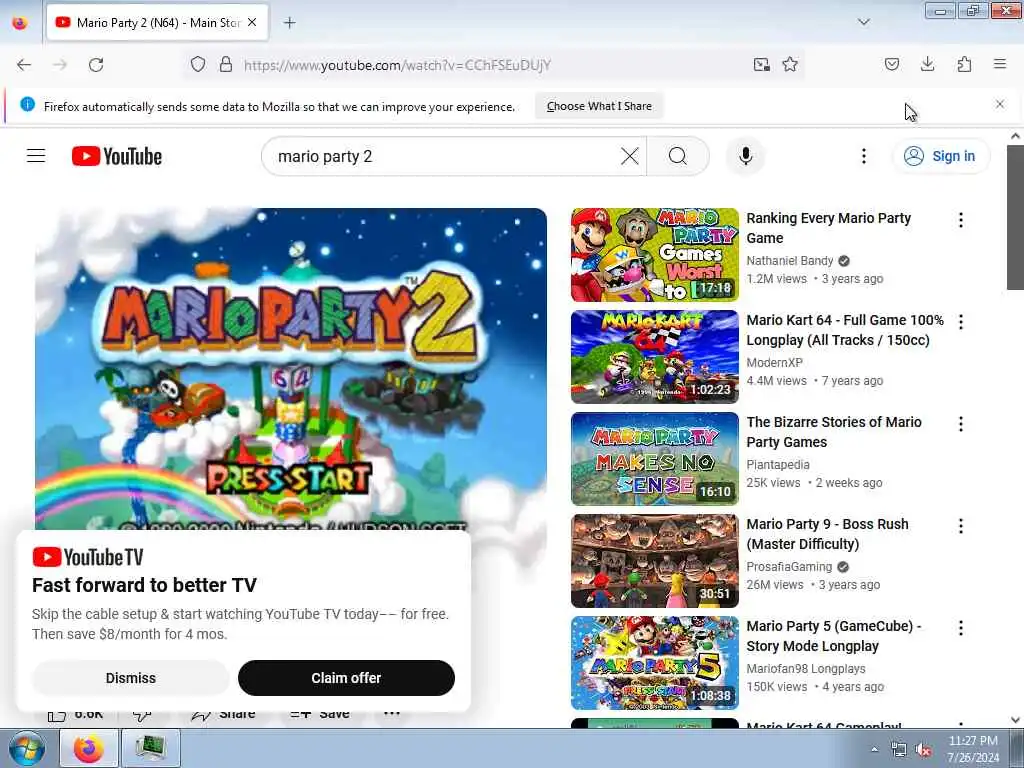Open title link Ranking Every Mario Party Game
This screenshot has width=1024, height=768.
coord(828,228)
